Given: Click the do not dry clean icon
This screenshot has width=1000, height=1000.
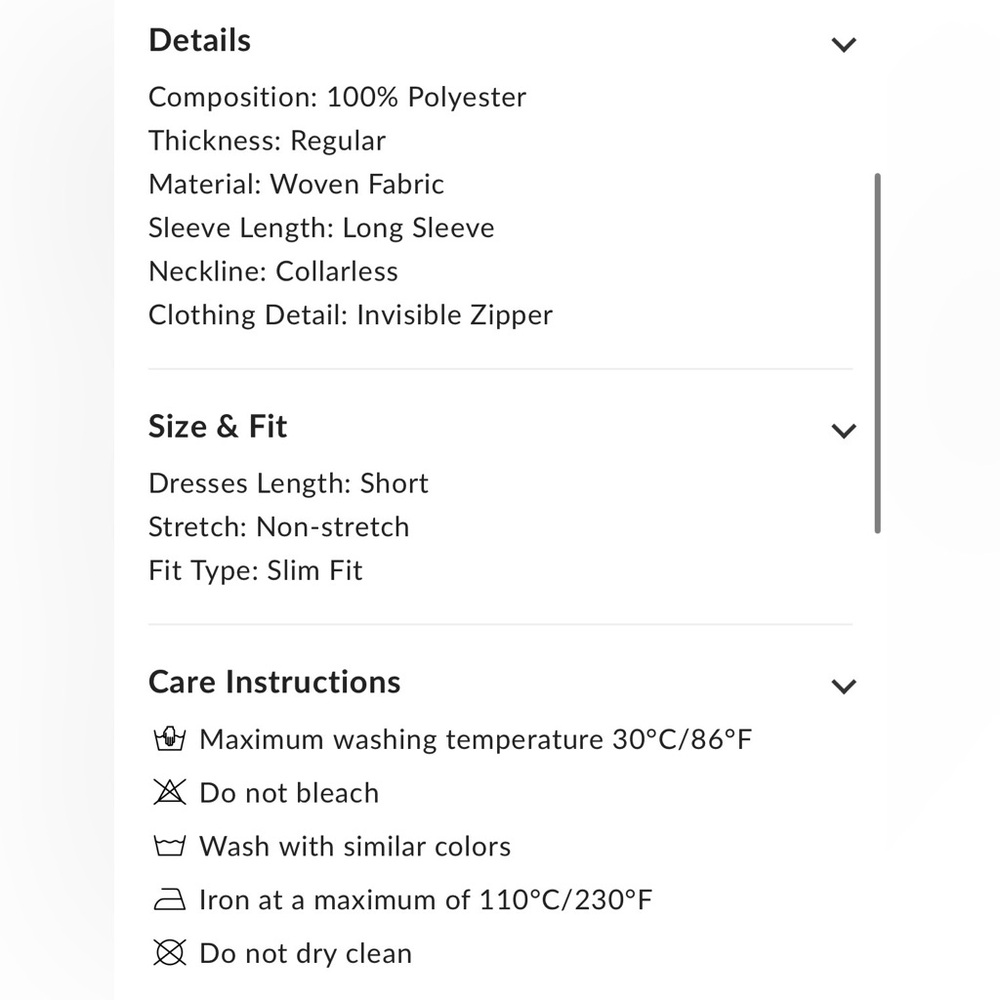Looking at the screenshot, I should (170, 953).
